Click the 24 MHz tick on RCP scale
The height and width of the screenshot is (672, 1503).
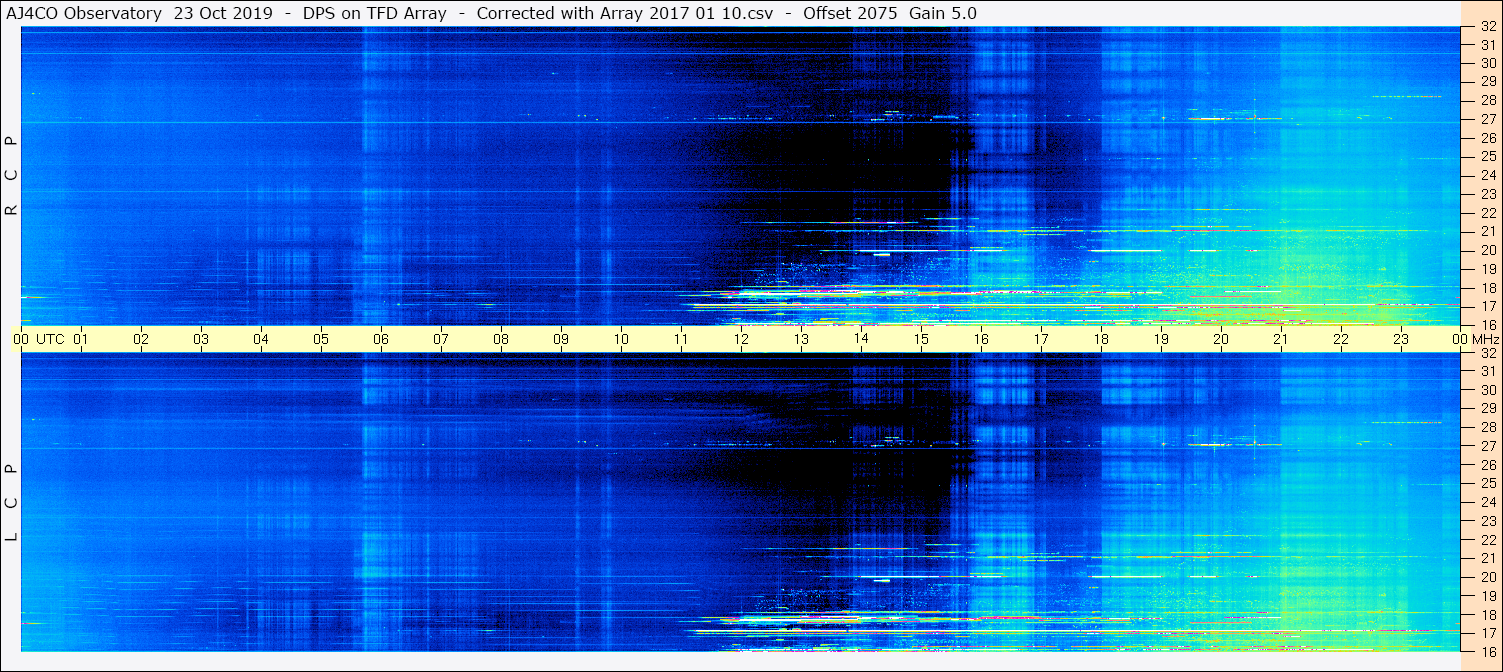(1488, 175)
